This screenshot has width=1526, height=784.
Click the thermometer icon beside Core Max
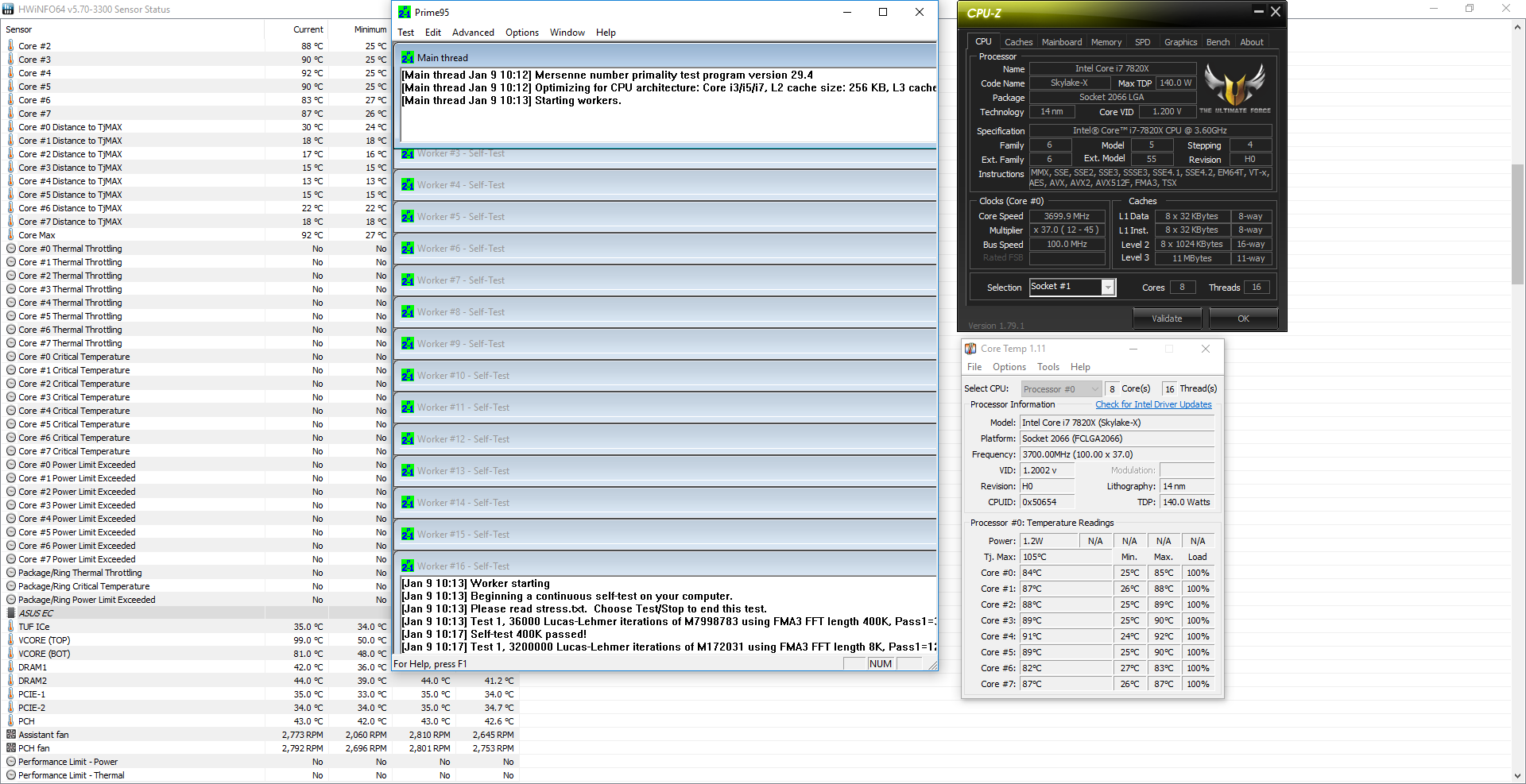point(10,234)
